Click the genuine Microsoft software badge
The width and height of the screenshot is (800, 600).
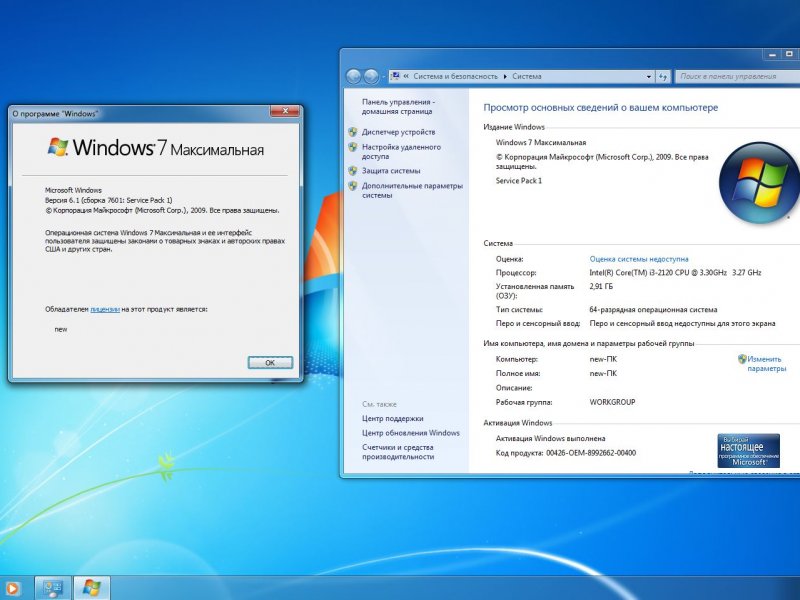pos(748,451)
